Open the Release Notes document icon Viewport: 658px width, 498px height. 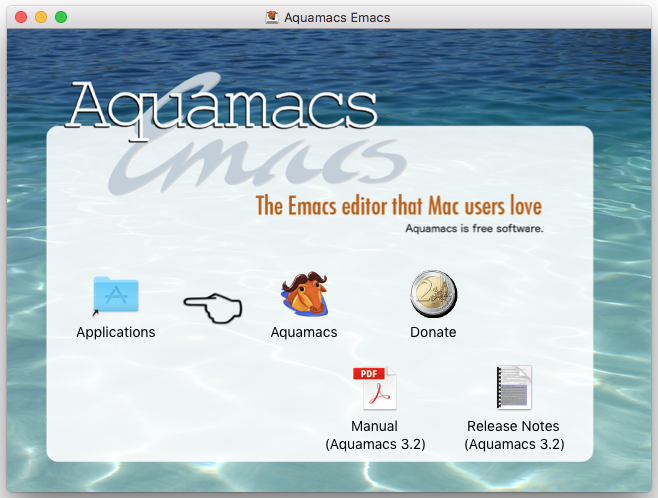click(x=514, y=388)
